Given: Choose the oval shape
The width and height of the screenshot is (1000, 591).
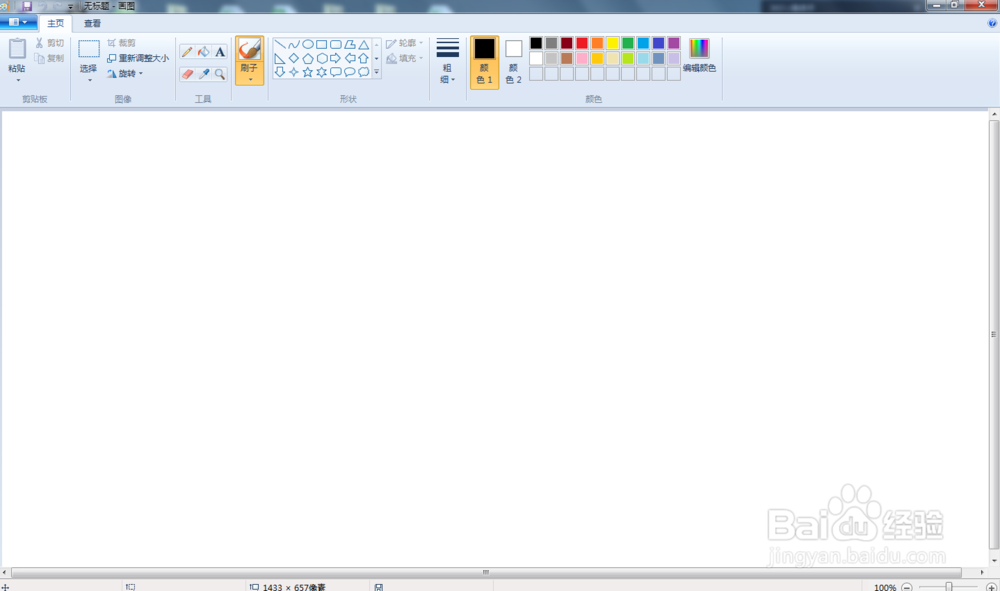Looking at the screenshot, I should (x=307, y=45).
